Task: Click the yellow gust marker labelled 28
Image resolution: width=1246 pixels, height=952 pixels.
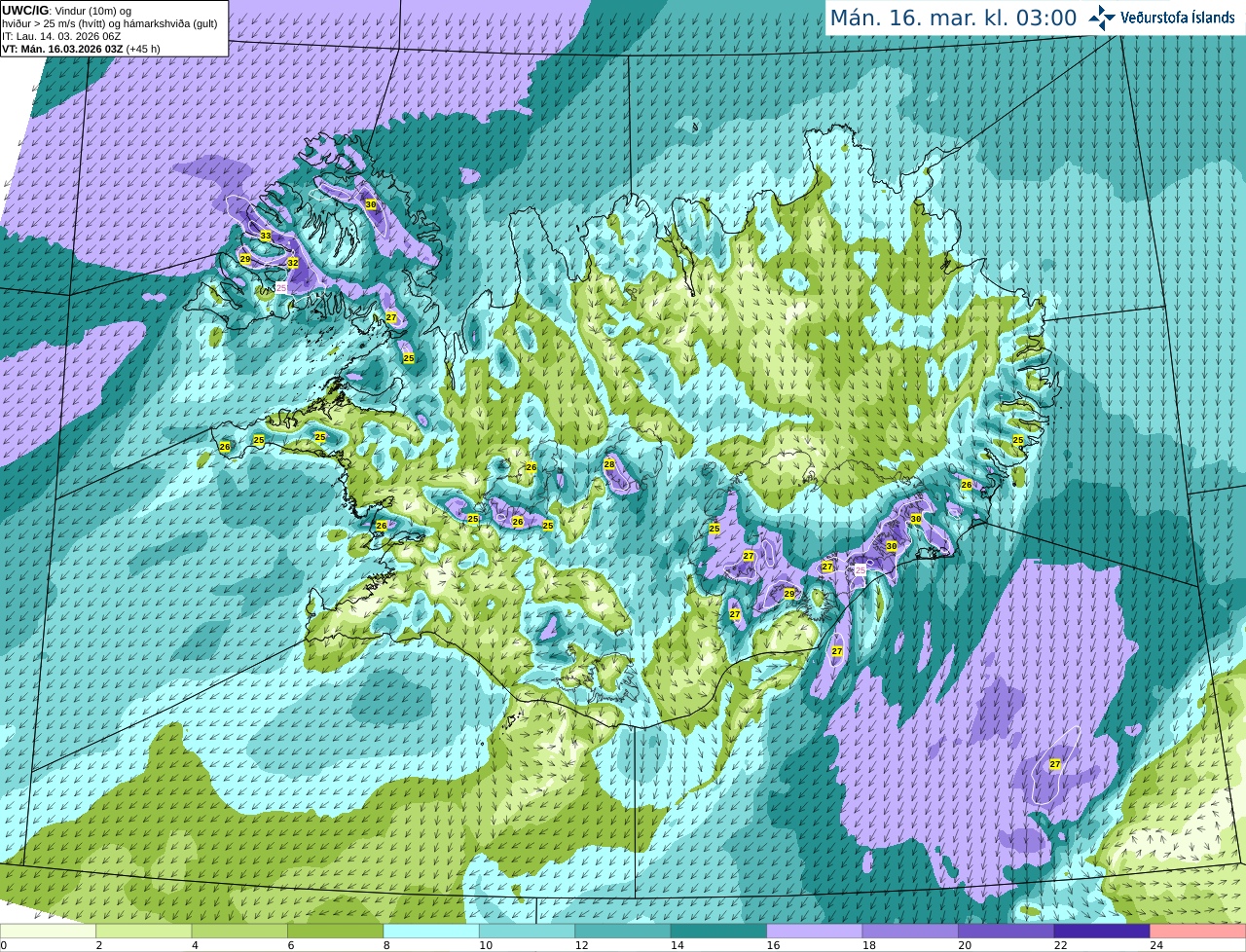Action: (x=609, y=464)
